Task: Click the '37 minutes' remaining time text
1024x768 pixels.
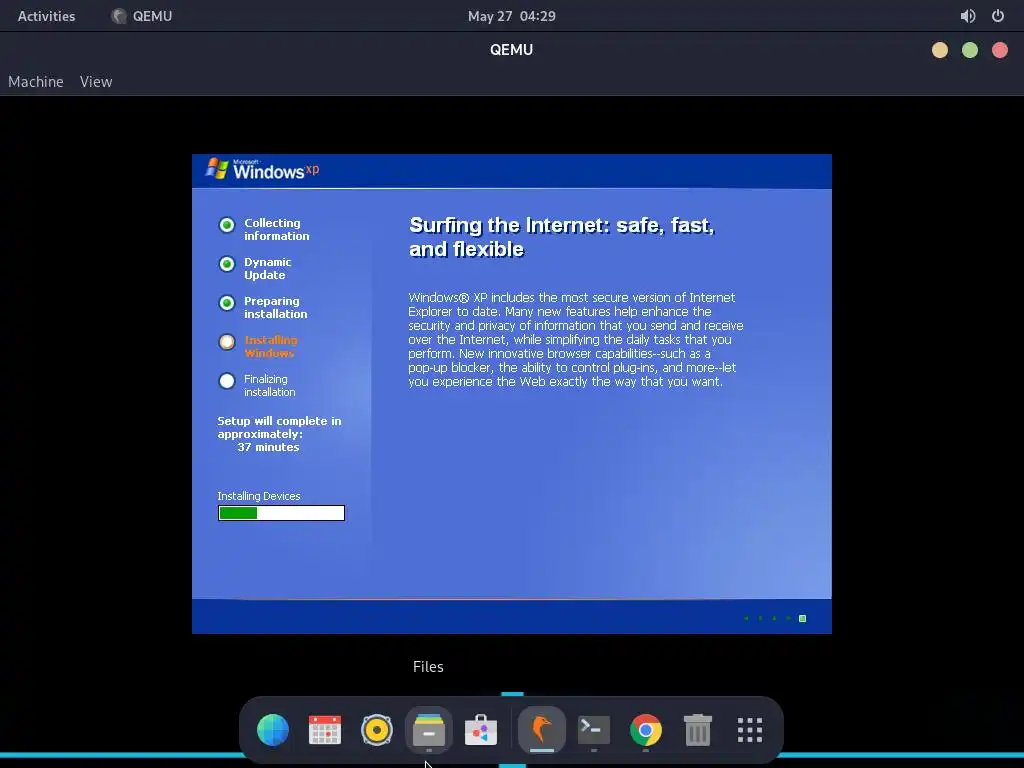Action: click(x=268, y=447)
